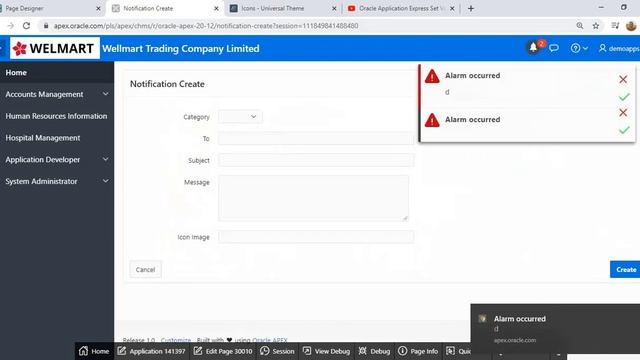Screen dimensions: 640x360
Task: Click Edit Page 30010 in developer toolbar
Action: click(223, 351)
